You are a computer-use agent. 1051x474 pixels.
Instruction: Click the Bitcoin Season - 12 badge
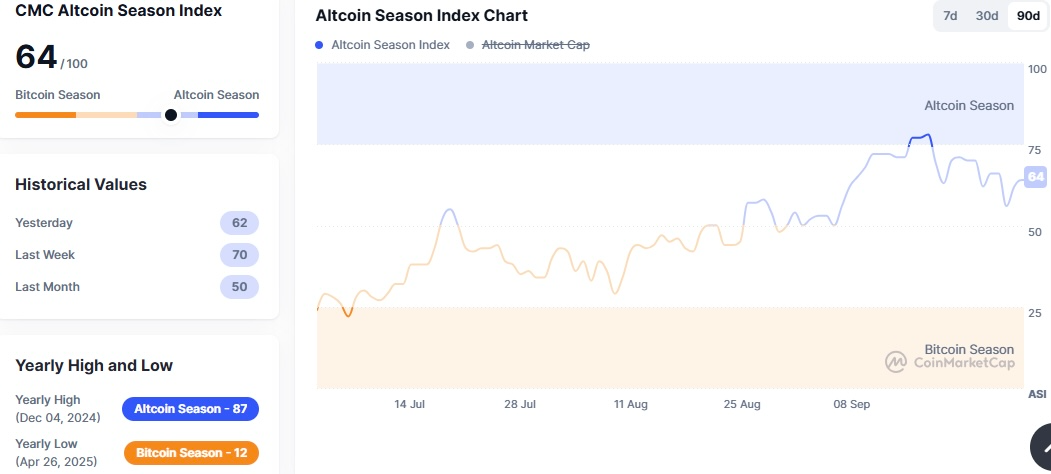coord(191,453)
